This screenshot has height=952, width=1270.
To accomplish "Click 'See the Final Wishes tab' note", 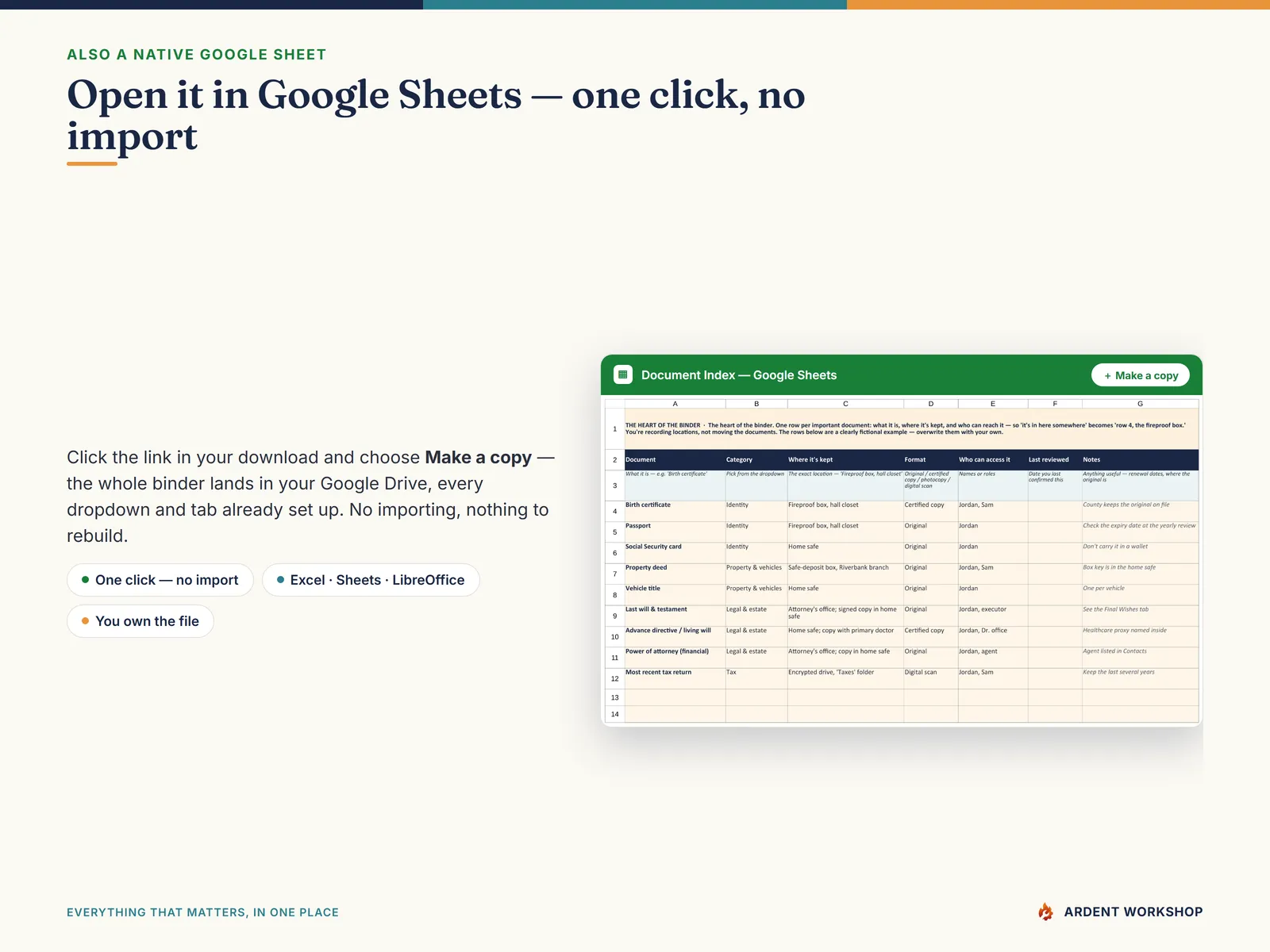I will pyautogui.click(x=1140, y=616).
